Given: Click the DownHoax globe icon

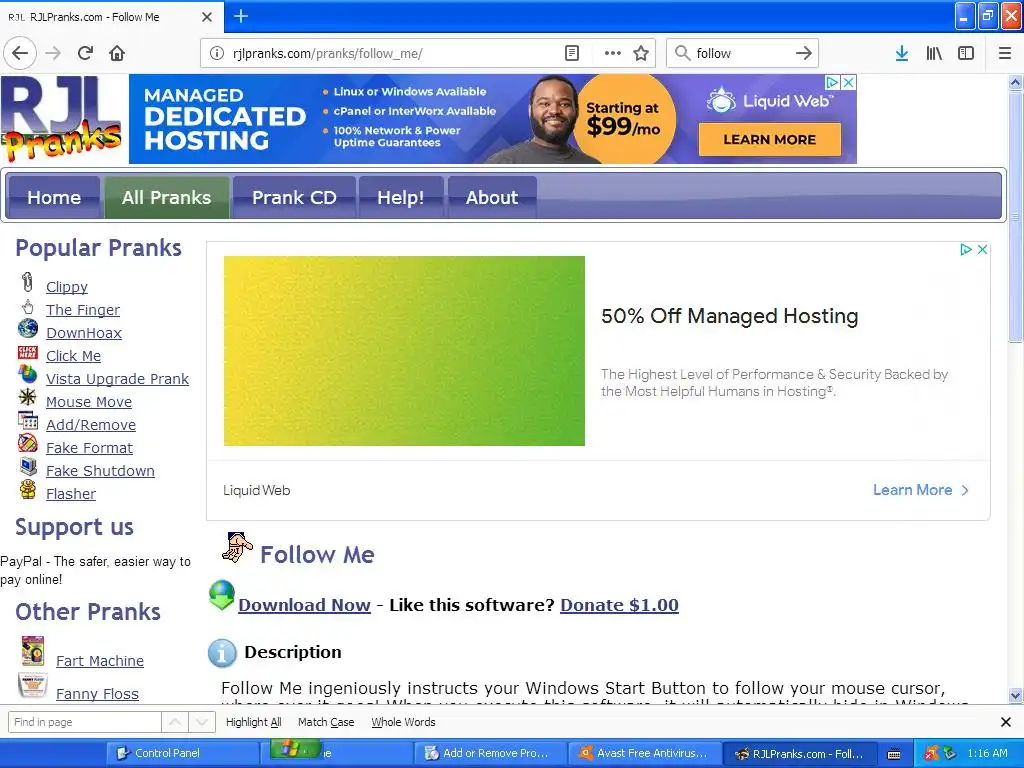Looking at the screenshot, I should pos(27,328).
